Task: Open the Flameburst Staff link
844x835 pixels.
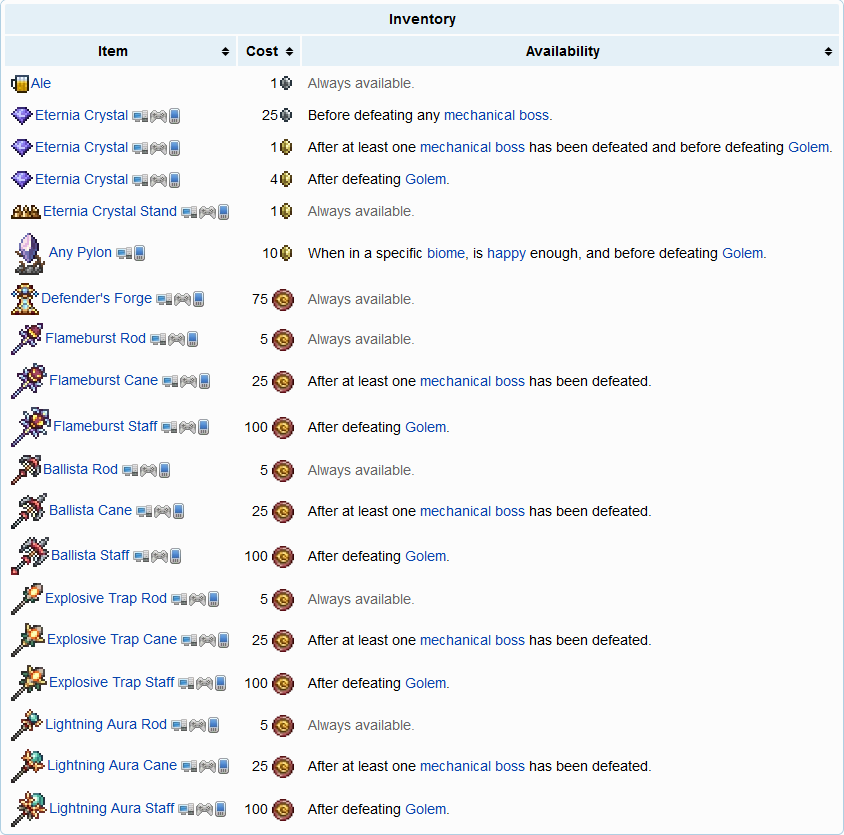Action: 106,426
